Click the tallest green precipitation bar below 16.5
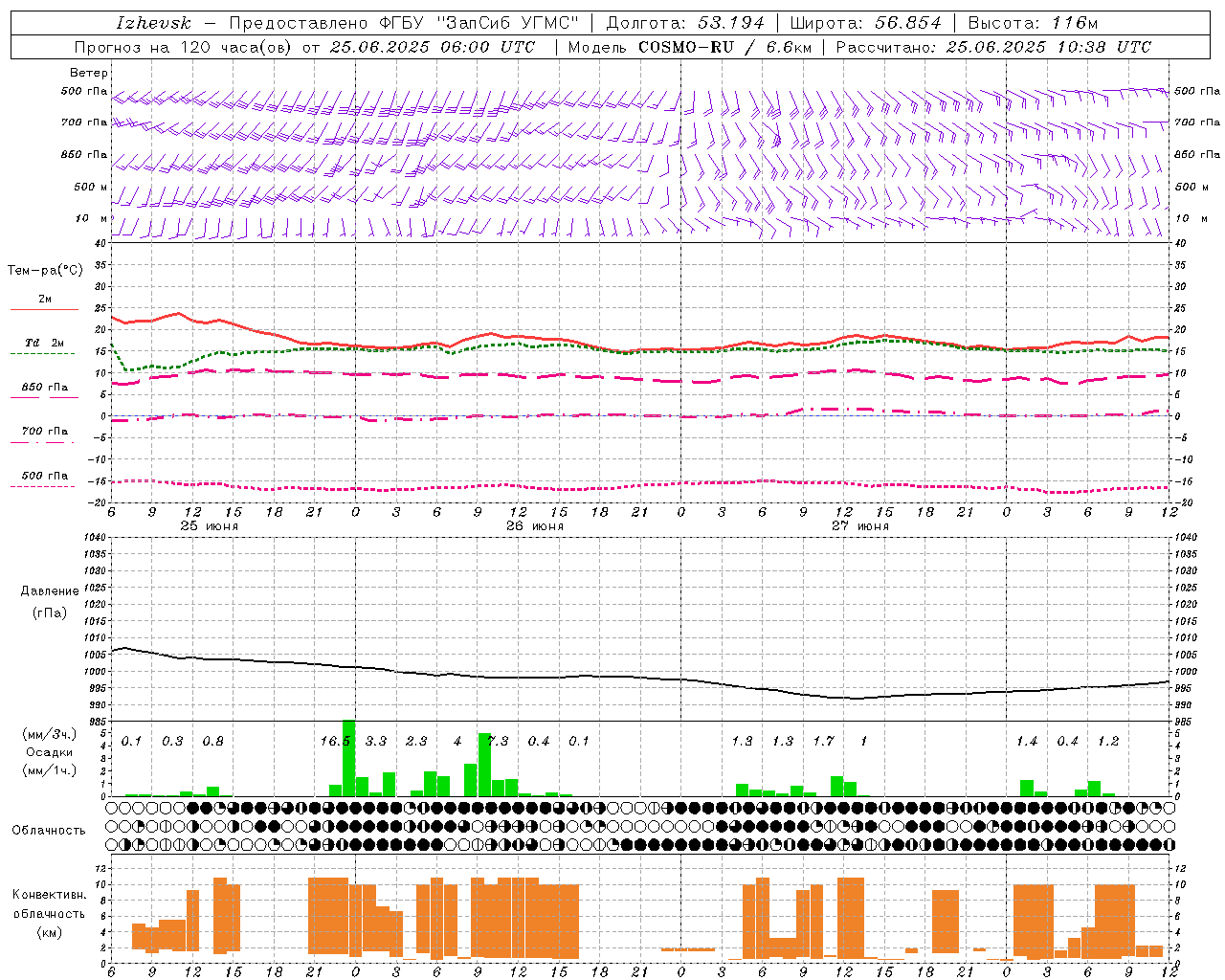The width and height of the screenshot is (1225, 980). point(348,758)
